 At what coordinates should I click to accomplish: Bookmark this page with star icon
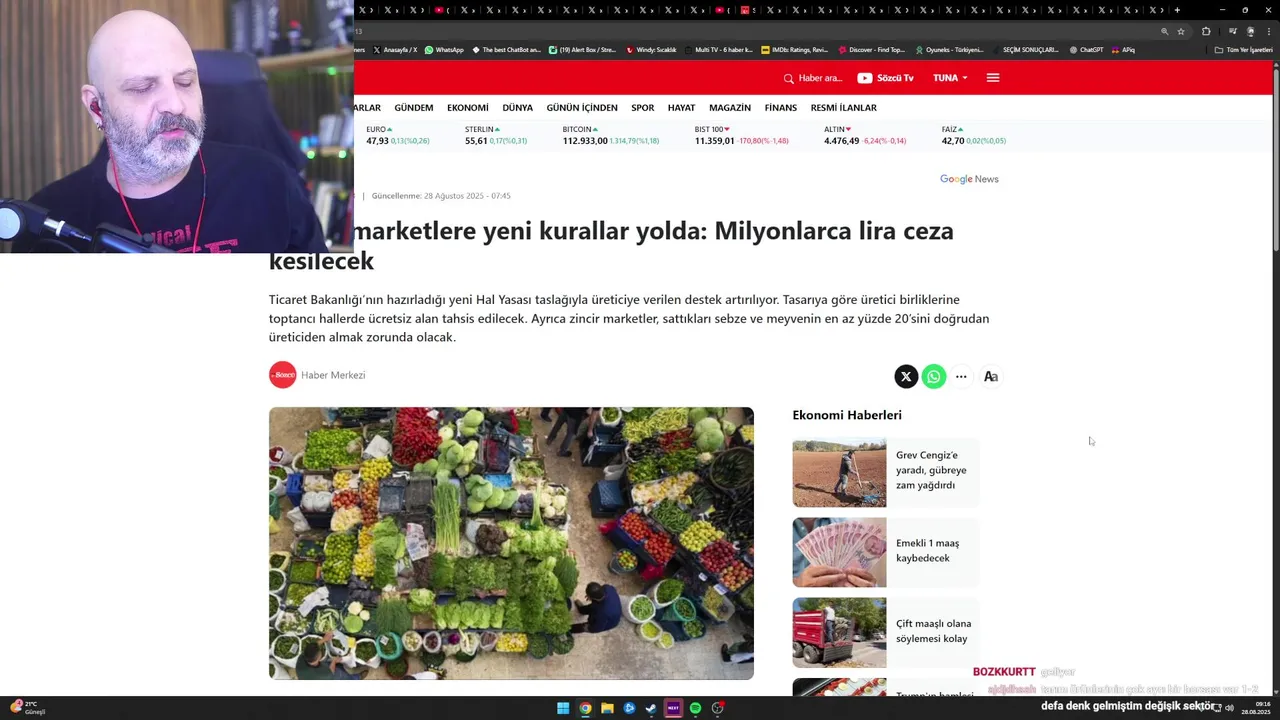(1181, 31)
